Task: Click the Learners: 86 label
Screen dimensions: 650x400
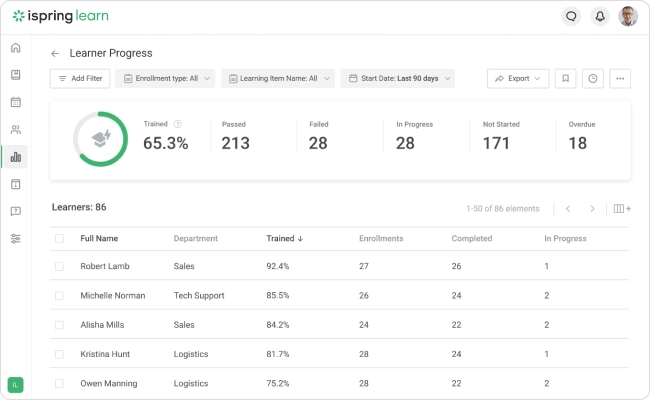Action: [79, 207]
